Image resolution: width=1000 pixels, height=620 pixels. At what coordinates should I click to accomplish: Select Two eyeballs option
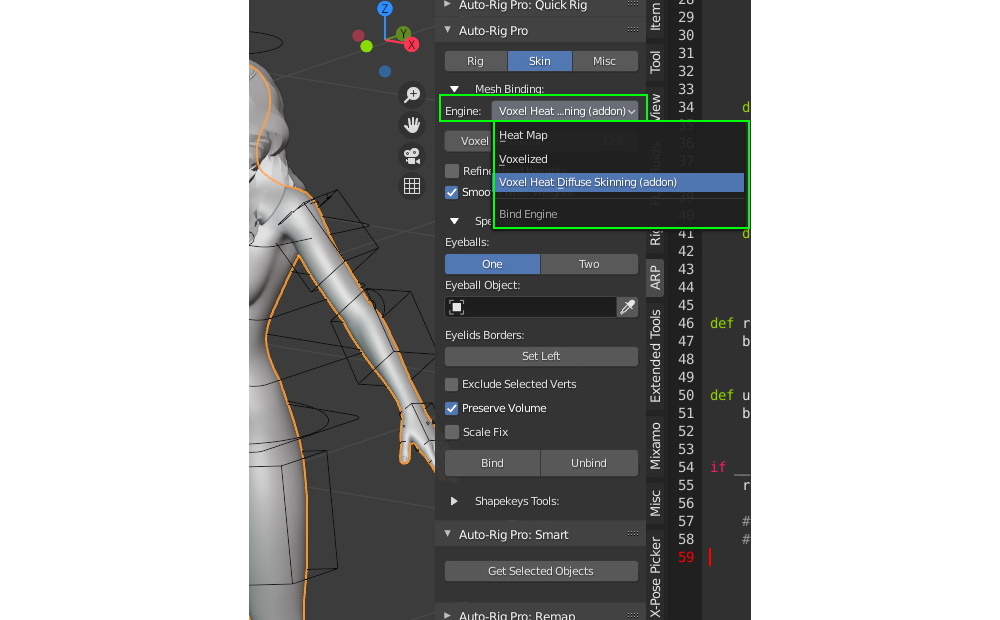pos(589,264)
